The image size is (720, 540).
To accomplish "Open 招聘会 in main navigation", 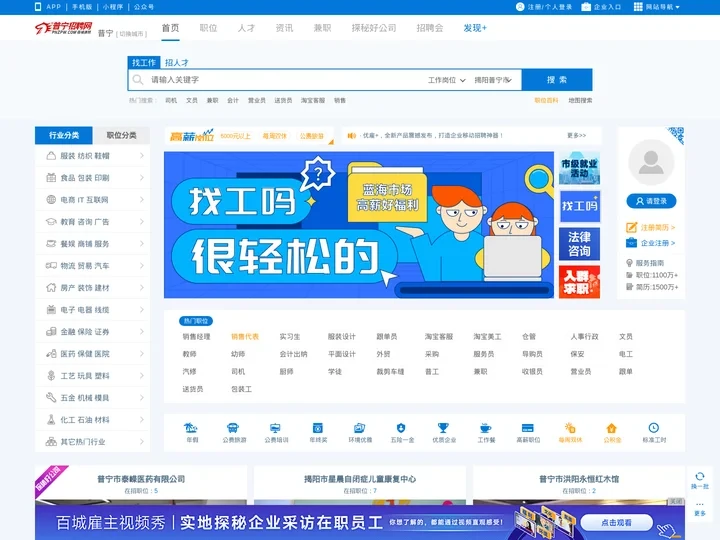I will pos(430,28).
